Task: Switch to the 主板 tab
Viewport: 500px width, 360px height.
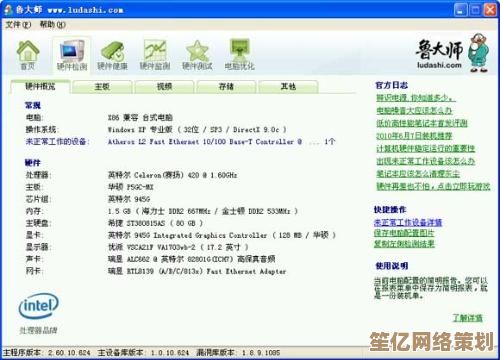Action: (x=102, y=87)
